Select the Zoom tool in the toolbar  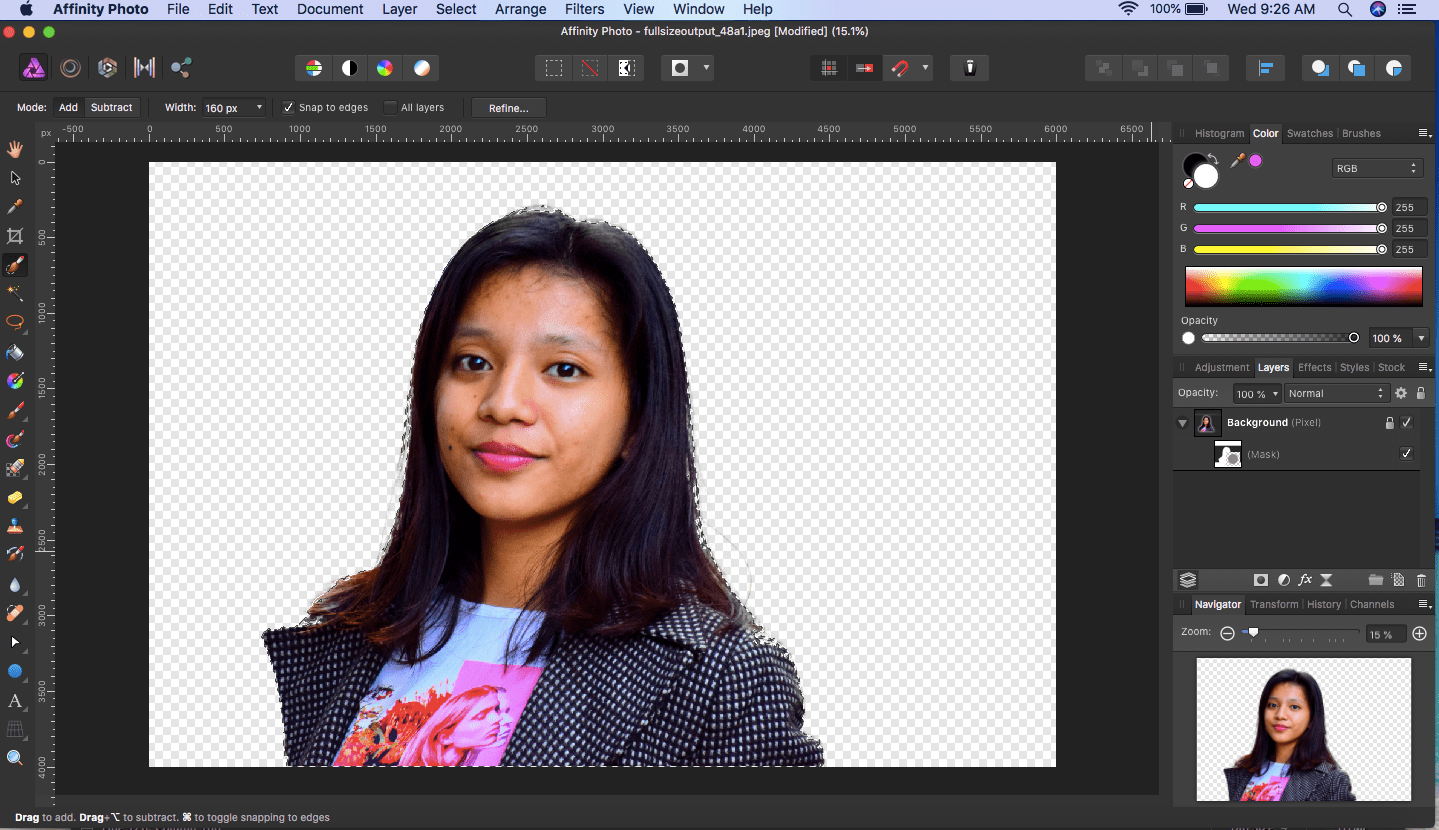15,758
